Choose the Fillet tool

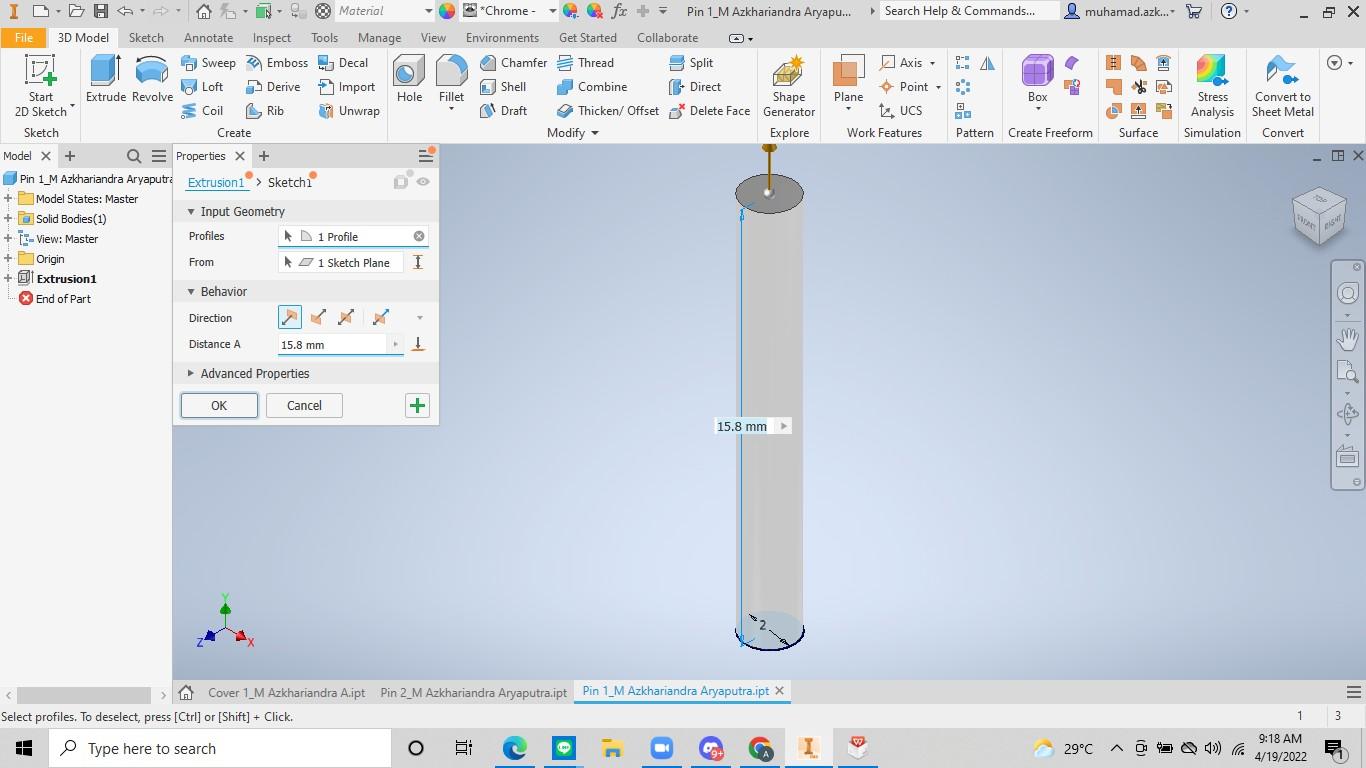(451, 78)
